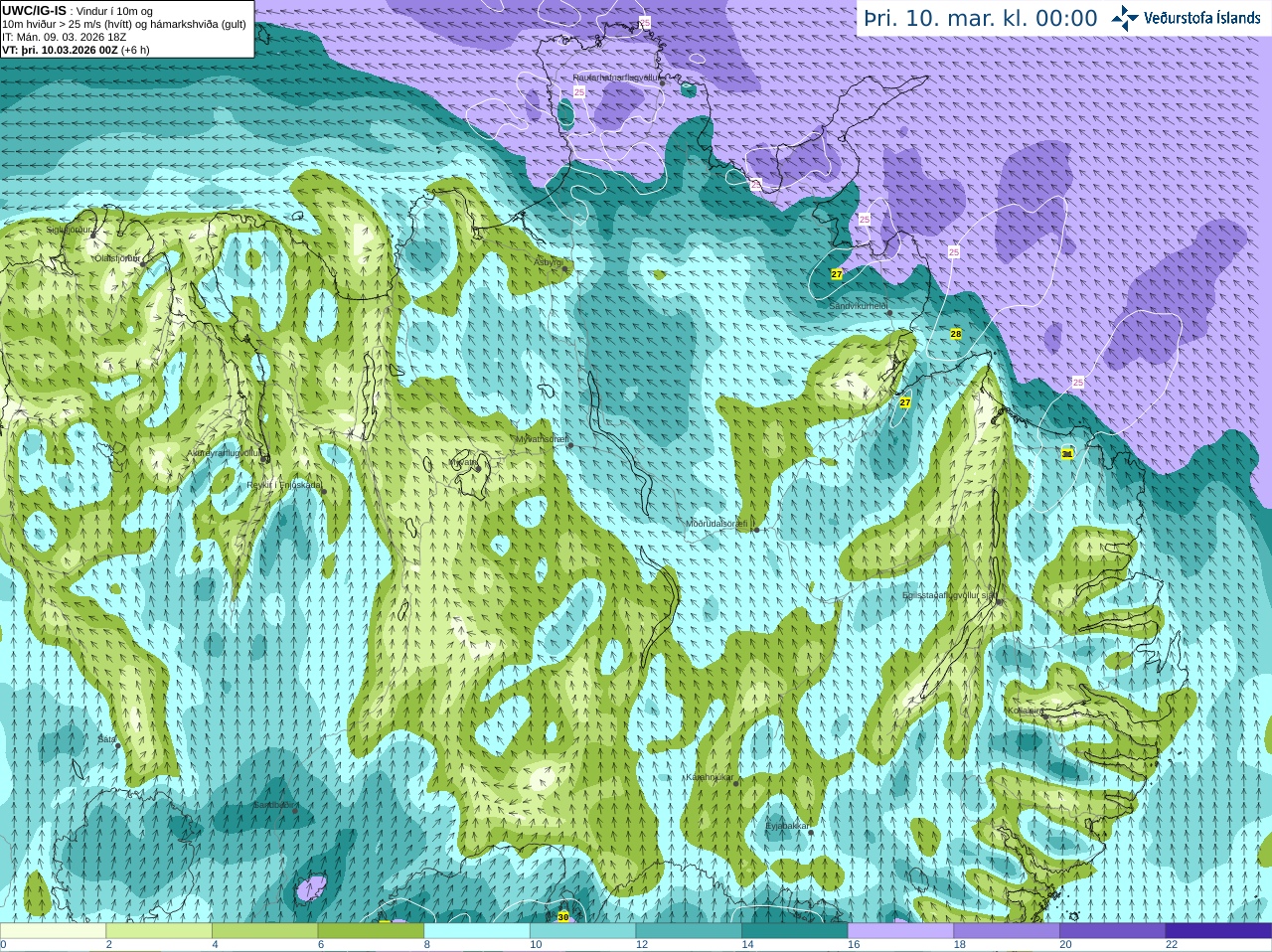Click the yellow gust marker 28

tap(956, 334)
